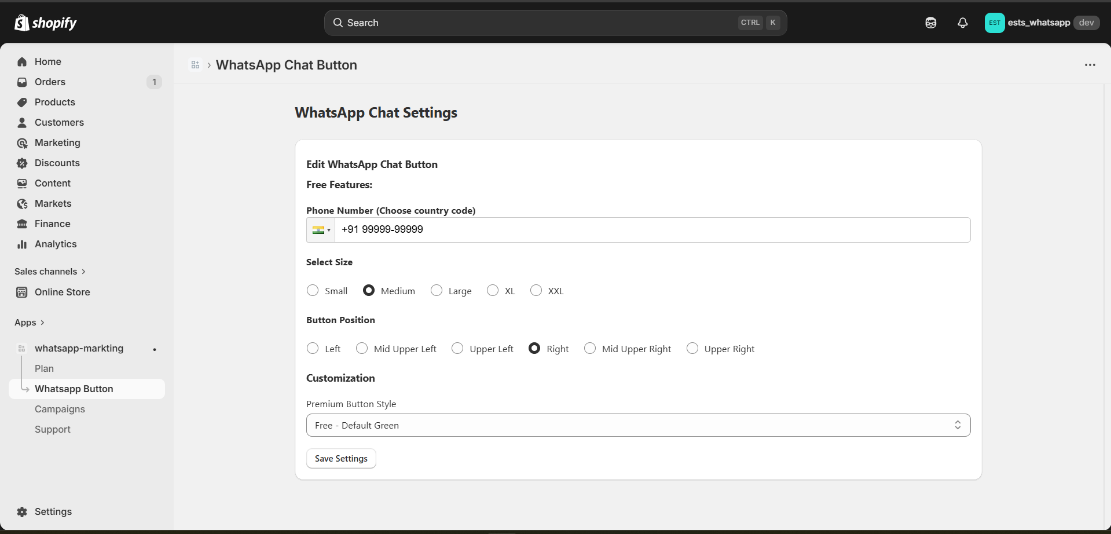Click the Settings gear icon in sidebar

22,512
